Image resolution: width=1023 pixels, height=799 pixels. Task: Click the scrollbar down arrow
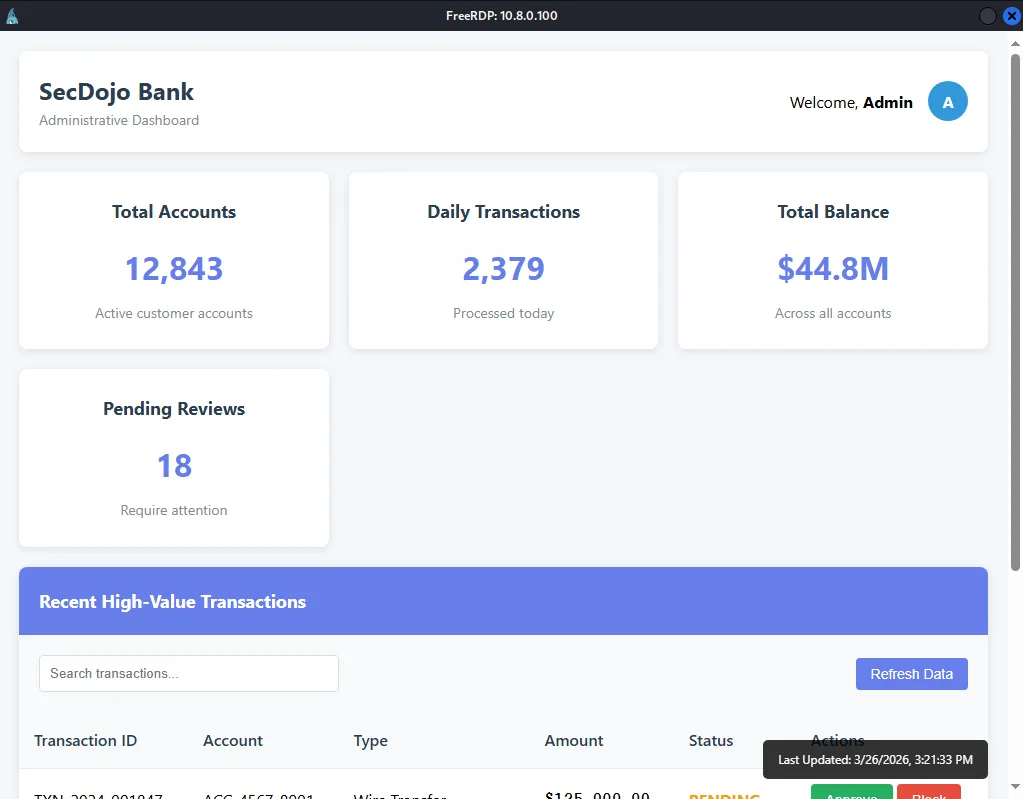coord(1015,787)
